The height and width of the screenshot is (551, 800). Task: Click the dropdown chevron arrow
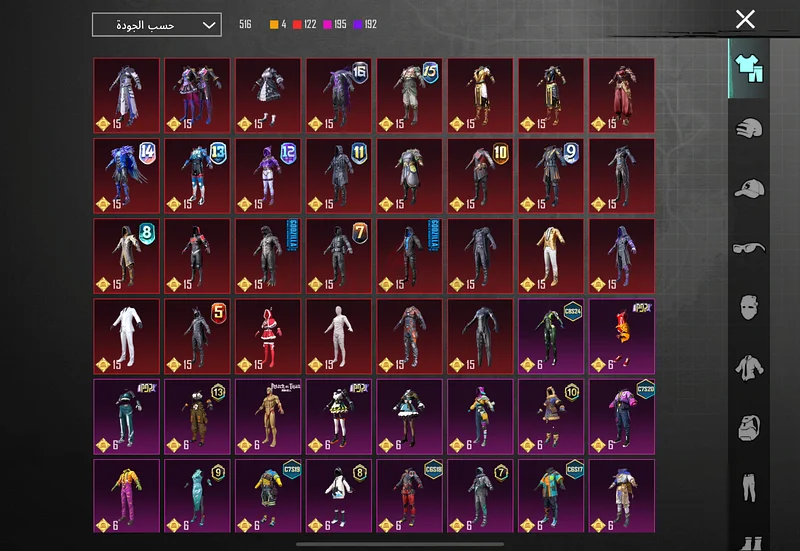tap(209, 25)
